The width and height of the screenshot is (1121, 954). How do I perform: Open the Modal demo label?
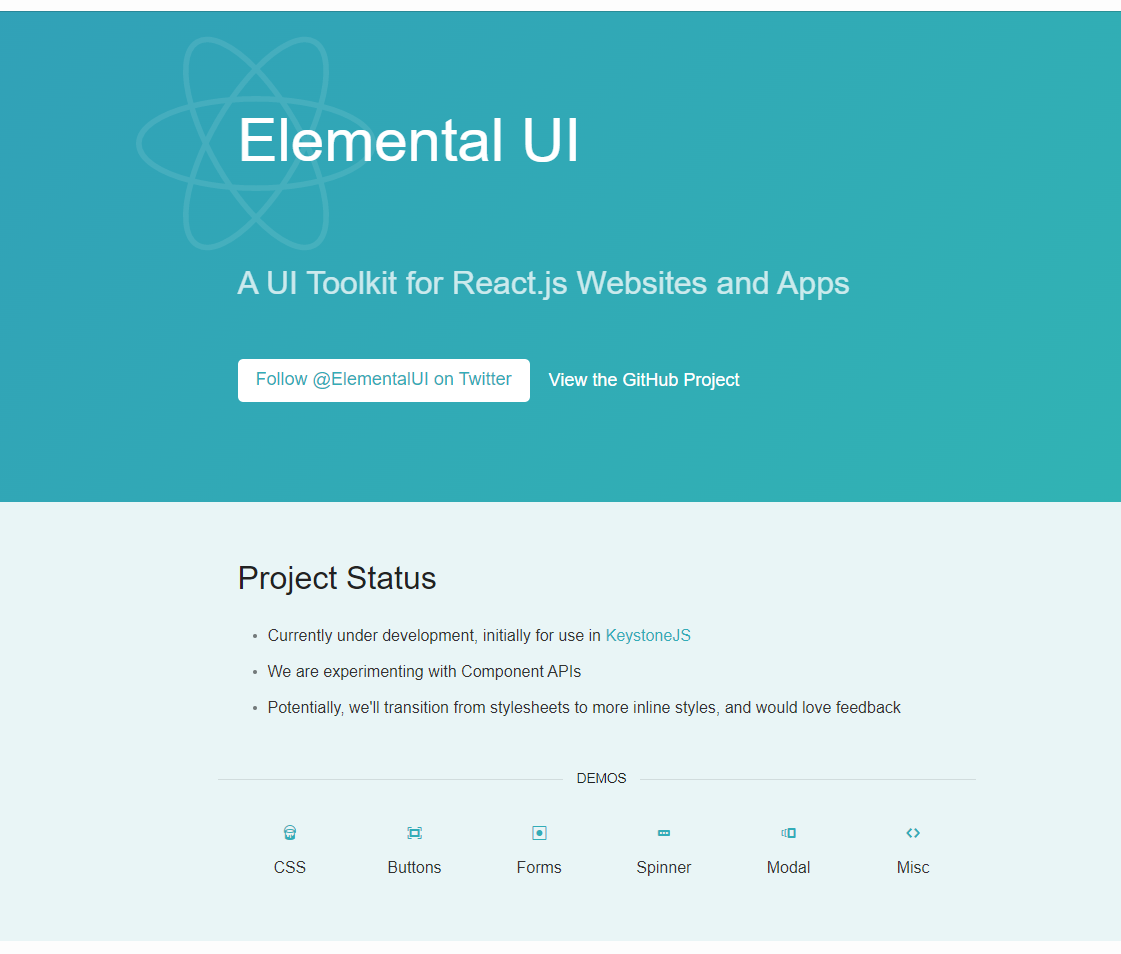789,867
